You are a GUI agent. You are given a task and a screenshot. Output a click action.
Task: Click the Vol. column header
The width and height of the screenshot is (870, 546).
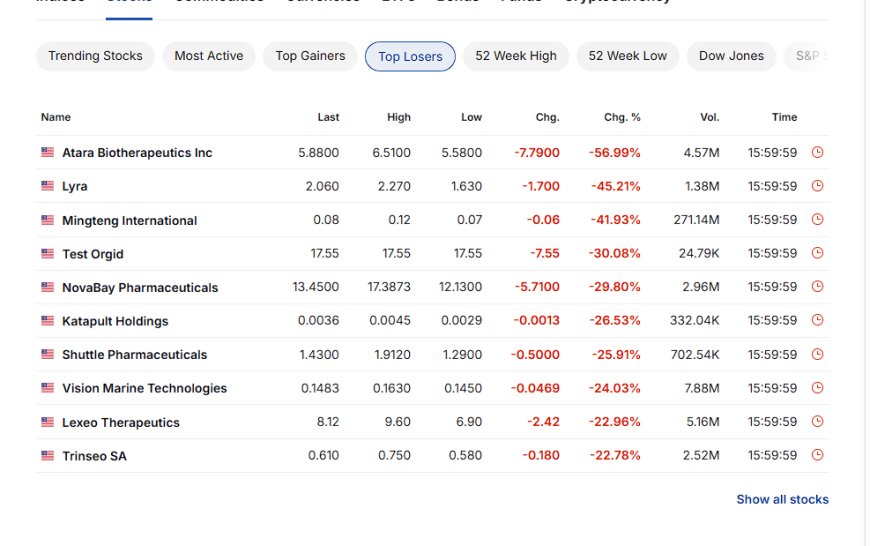pyautogui.click(x=710, y=117)
